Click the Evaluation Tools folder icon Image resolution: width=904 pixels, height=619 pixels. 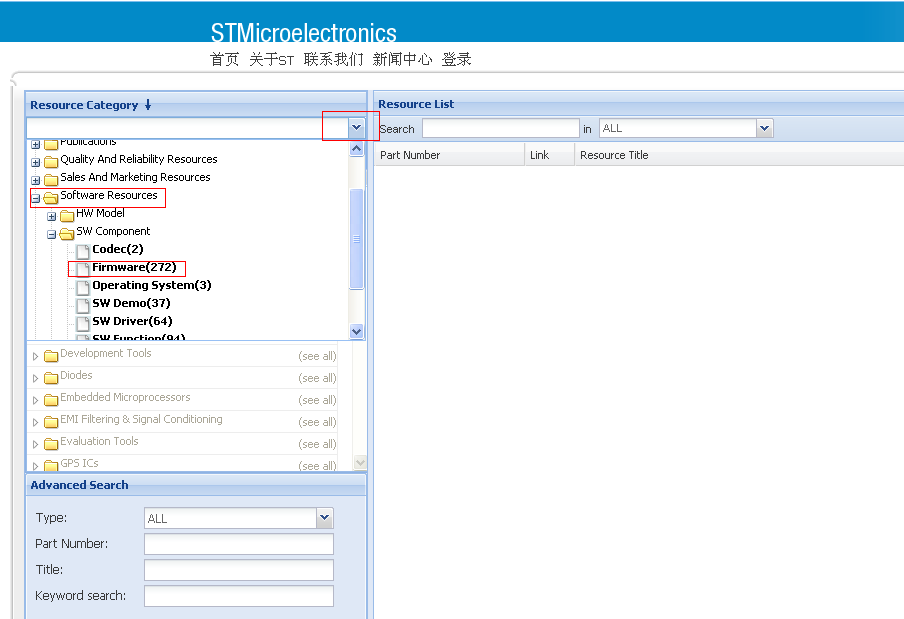tap(51, 443)
